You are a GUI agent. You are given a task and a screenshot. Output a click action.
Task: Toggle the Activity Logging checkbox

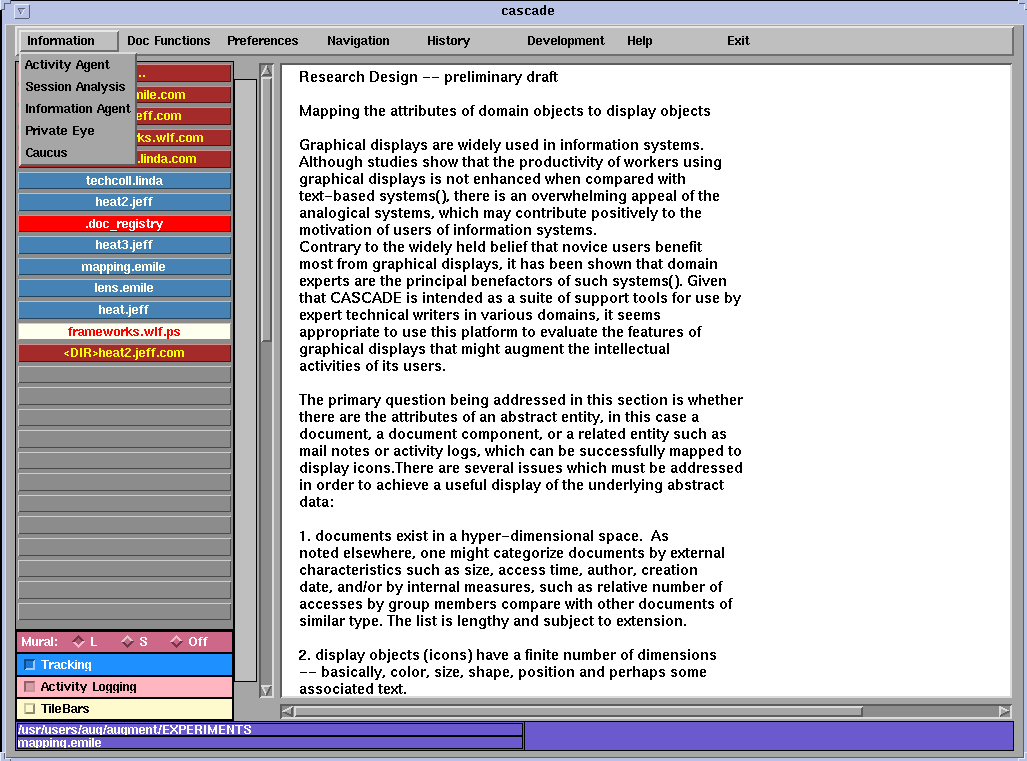click(29, 686)
